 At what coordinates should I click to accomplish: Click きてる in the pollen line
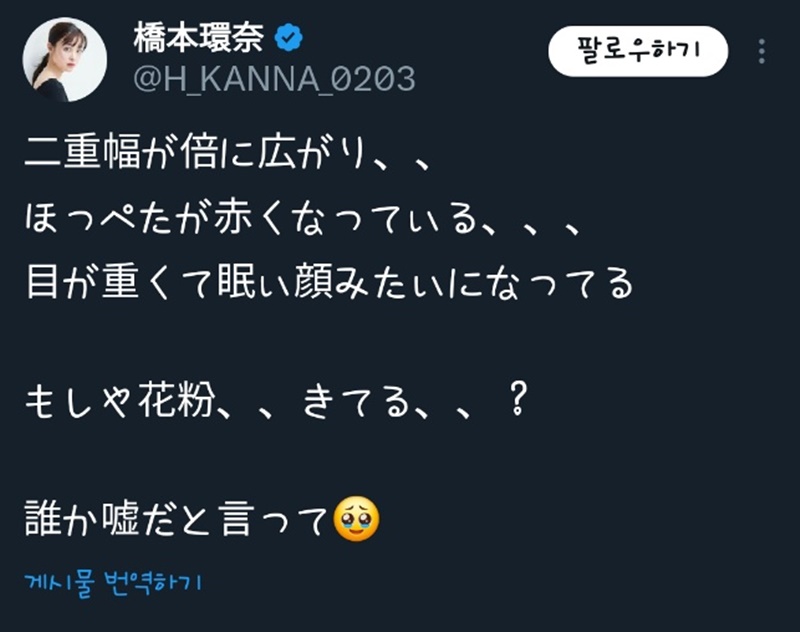tap(356, 401)
